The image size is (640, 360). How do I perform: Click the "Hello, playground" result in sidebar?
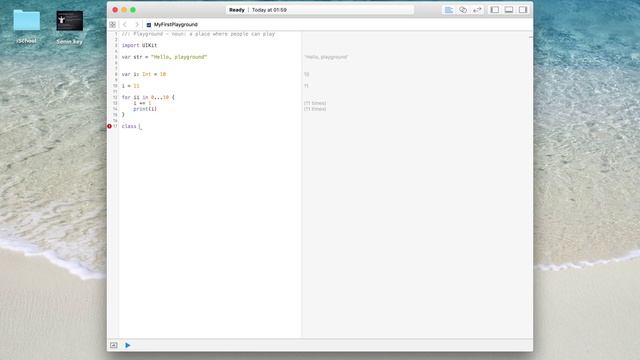[326, 57]
